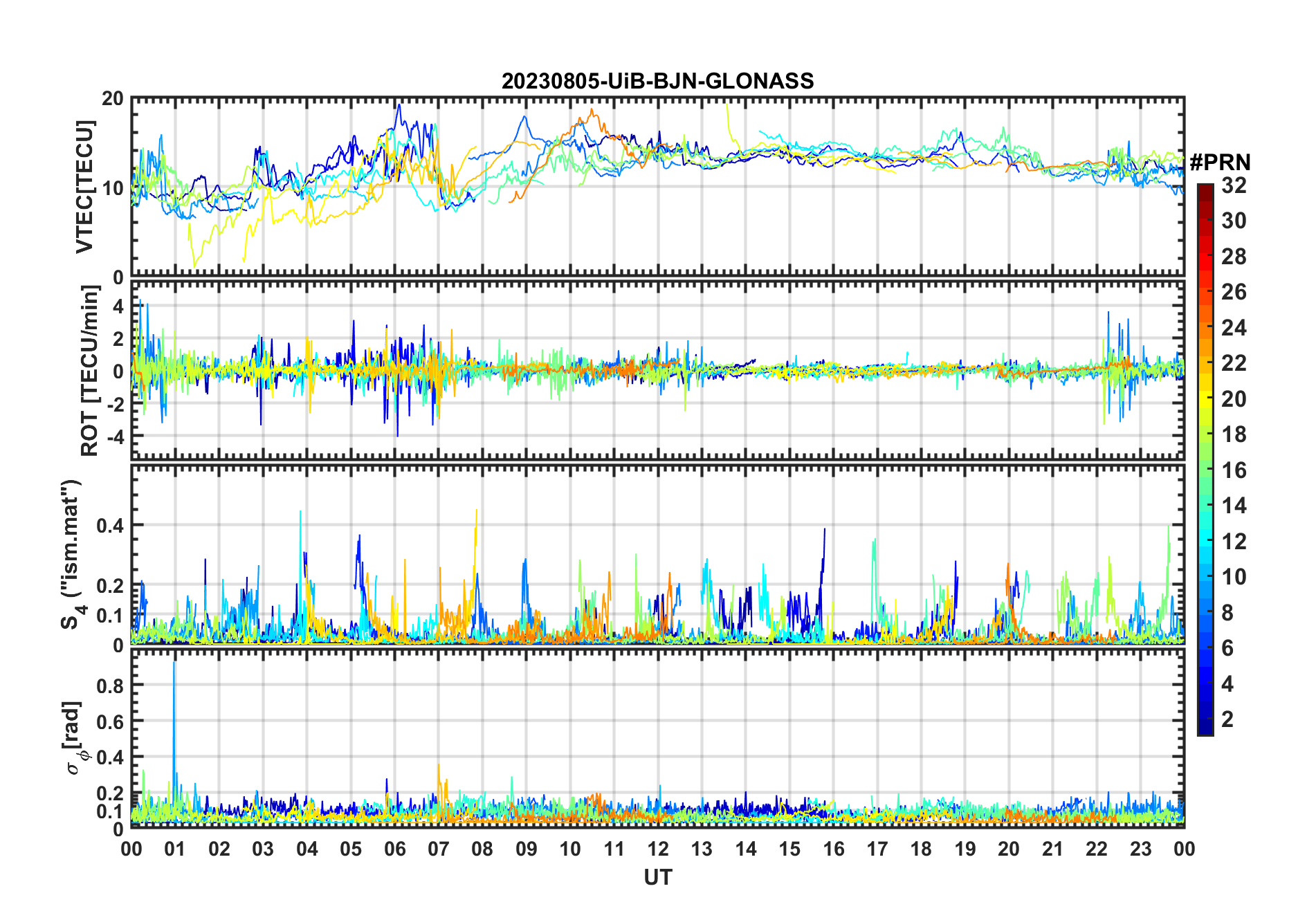Click the VTEC[TECU] y-axis label
The height and width of the screenshot is (920, 1316).
[84, 187]
